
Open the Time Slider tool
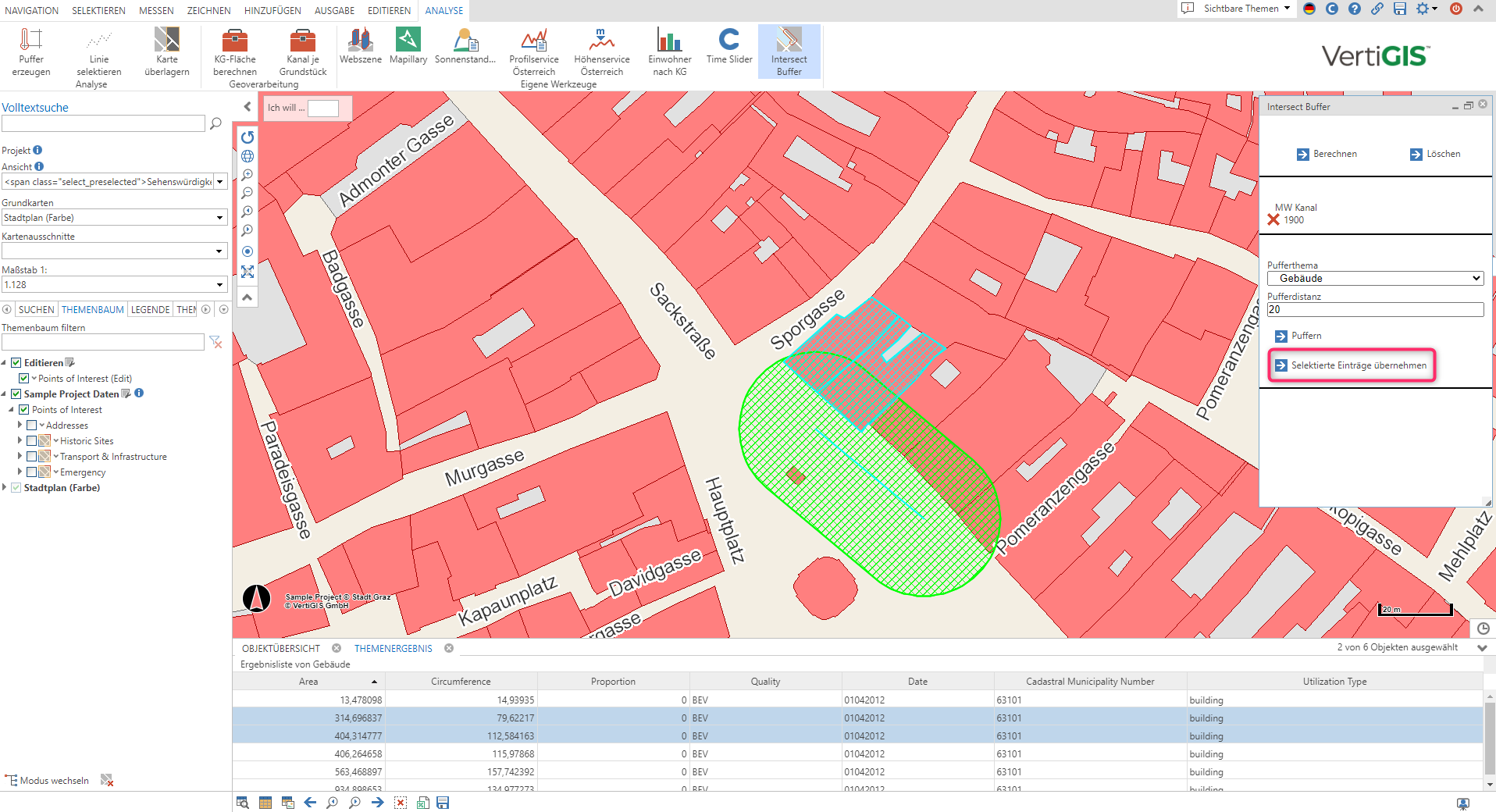tap(728, 40)
